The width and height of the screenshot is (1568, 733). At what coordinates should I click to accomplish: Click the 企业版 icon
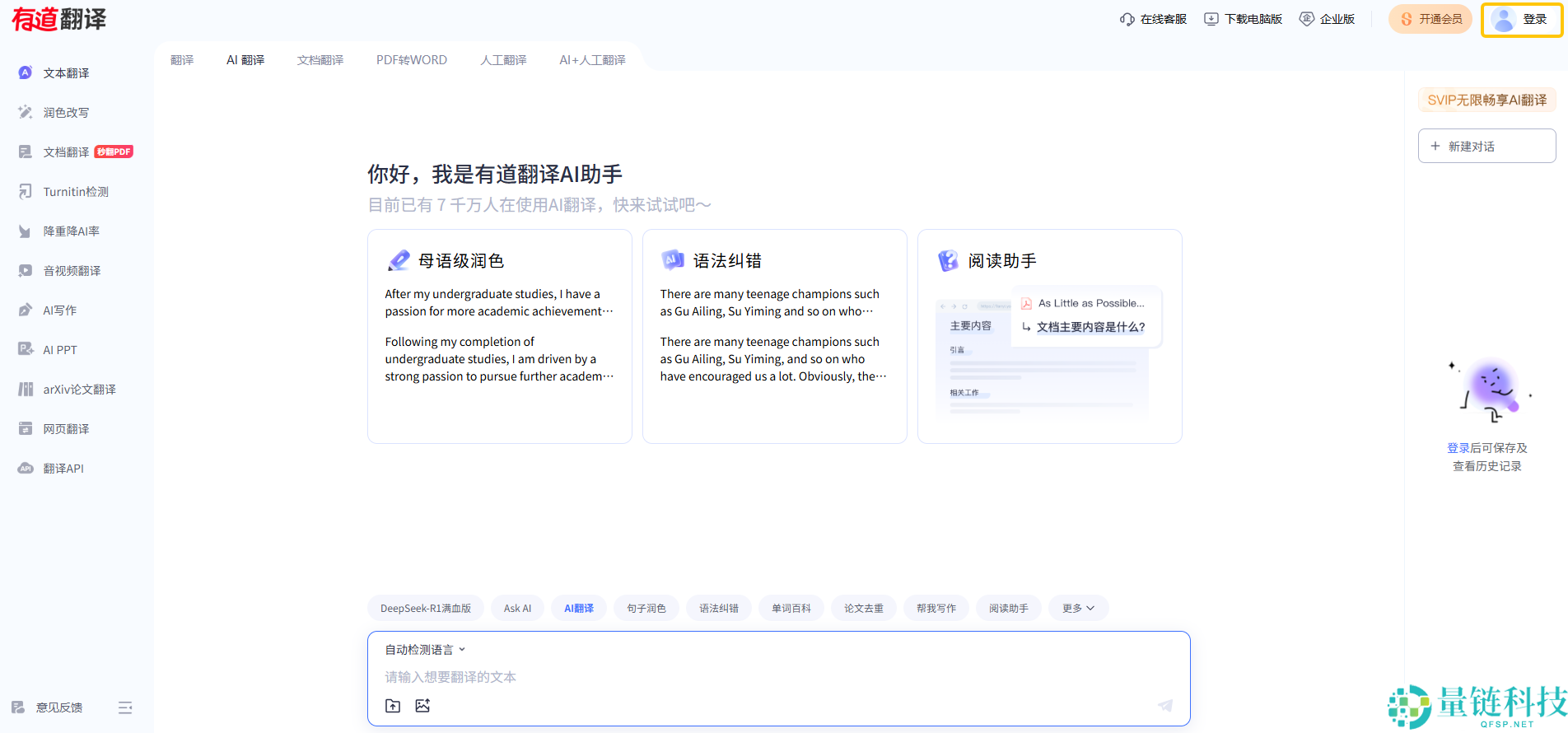point(1306,19)
